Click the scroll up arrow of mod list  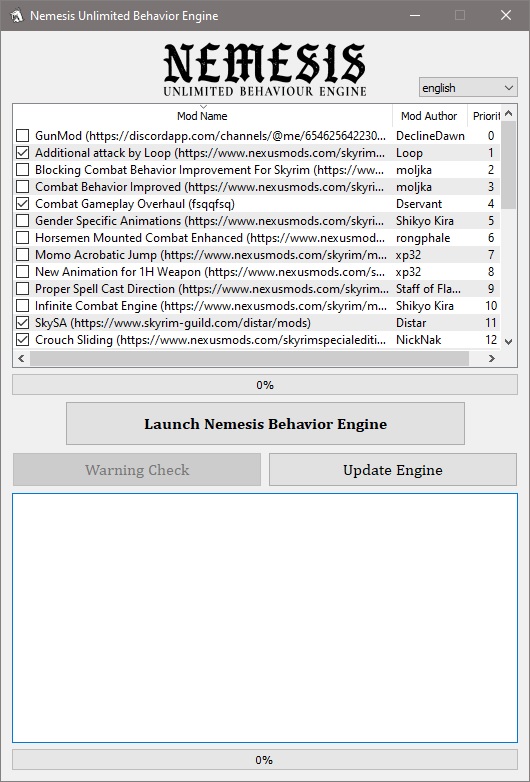click(x=508, y=113)
